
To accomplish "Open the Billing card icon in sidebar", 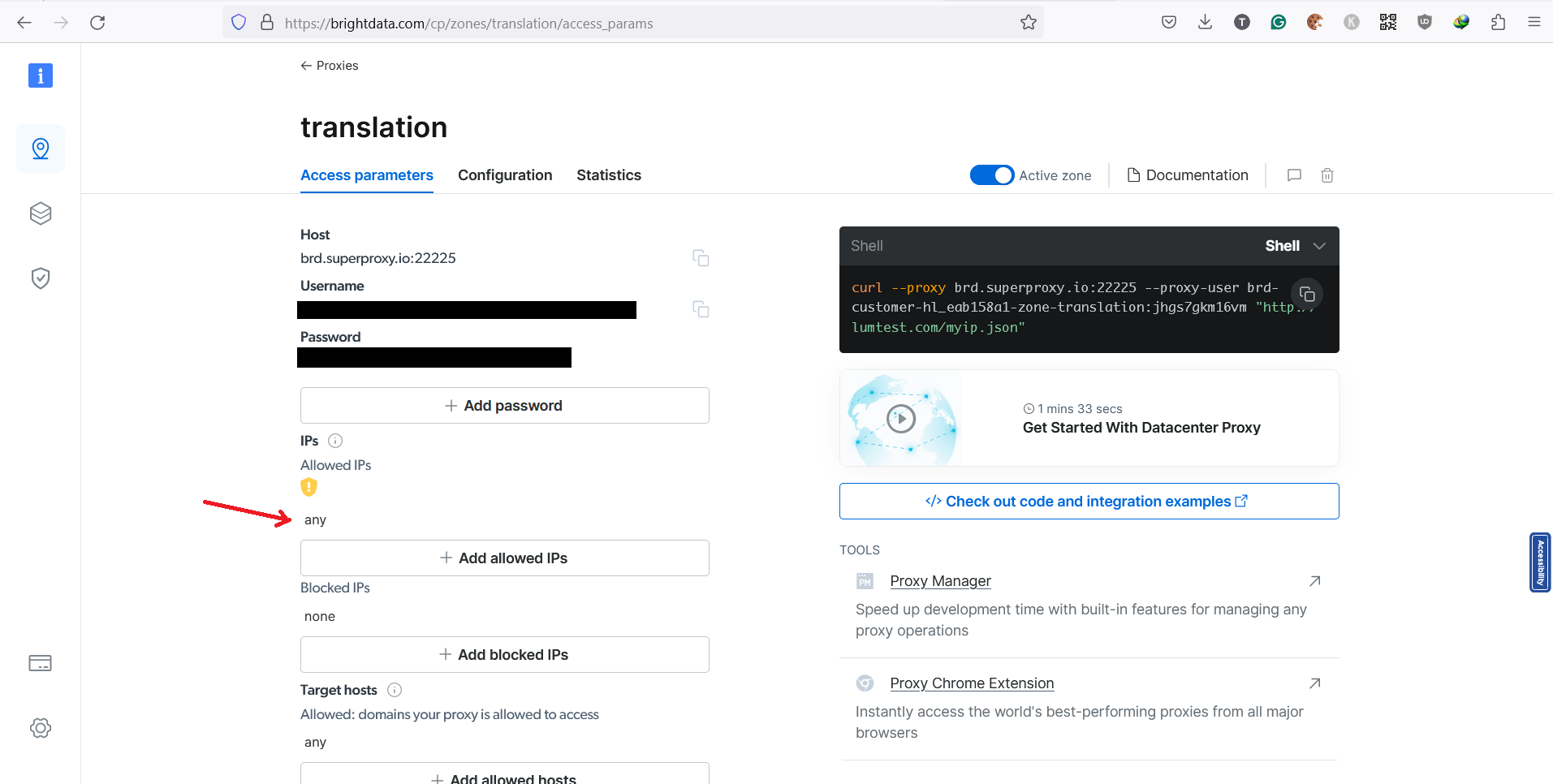I will [41, 662].
